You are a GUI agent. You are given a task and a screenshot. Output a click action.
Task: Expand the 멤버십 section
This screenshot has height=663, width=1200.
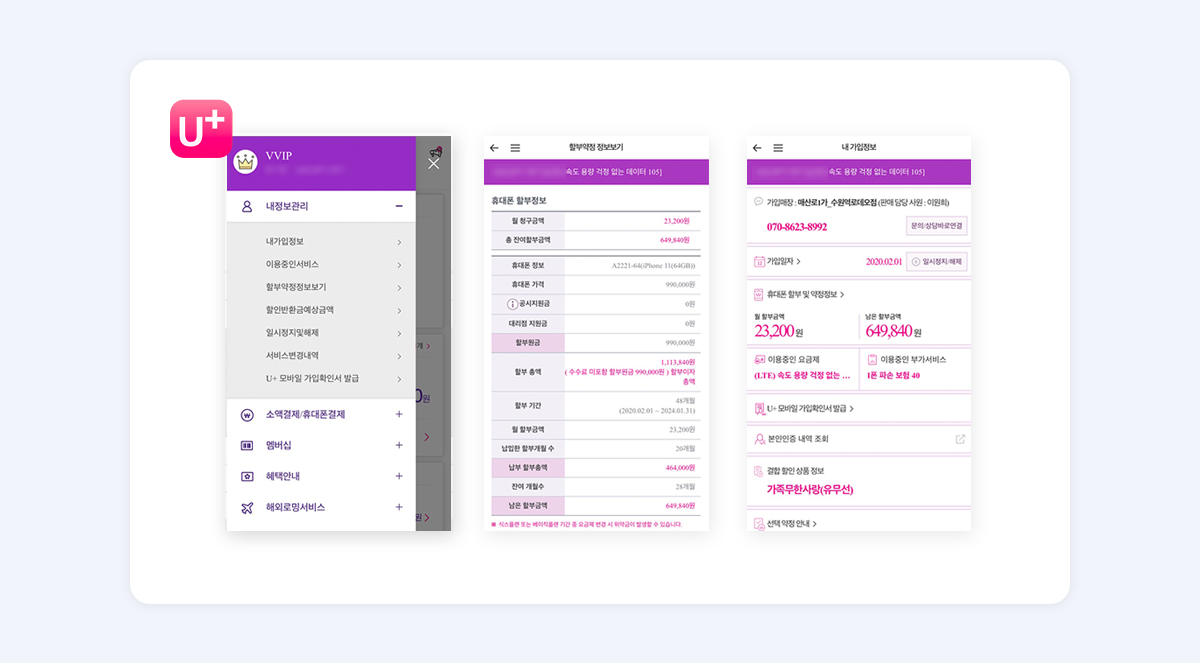pos(399,445)
